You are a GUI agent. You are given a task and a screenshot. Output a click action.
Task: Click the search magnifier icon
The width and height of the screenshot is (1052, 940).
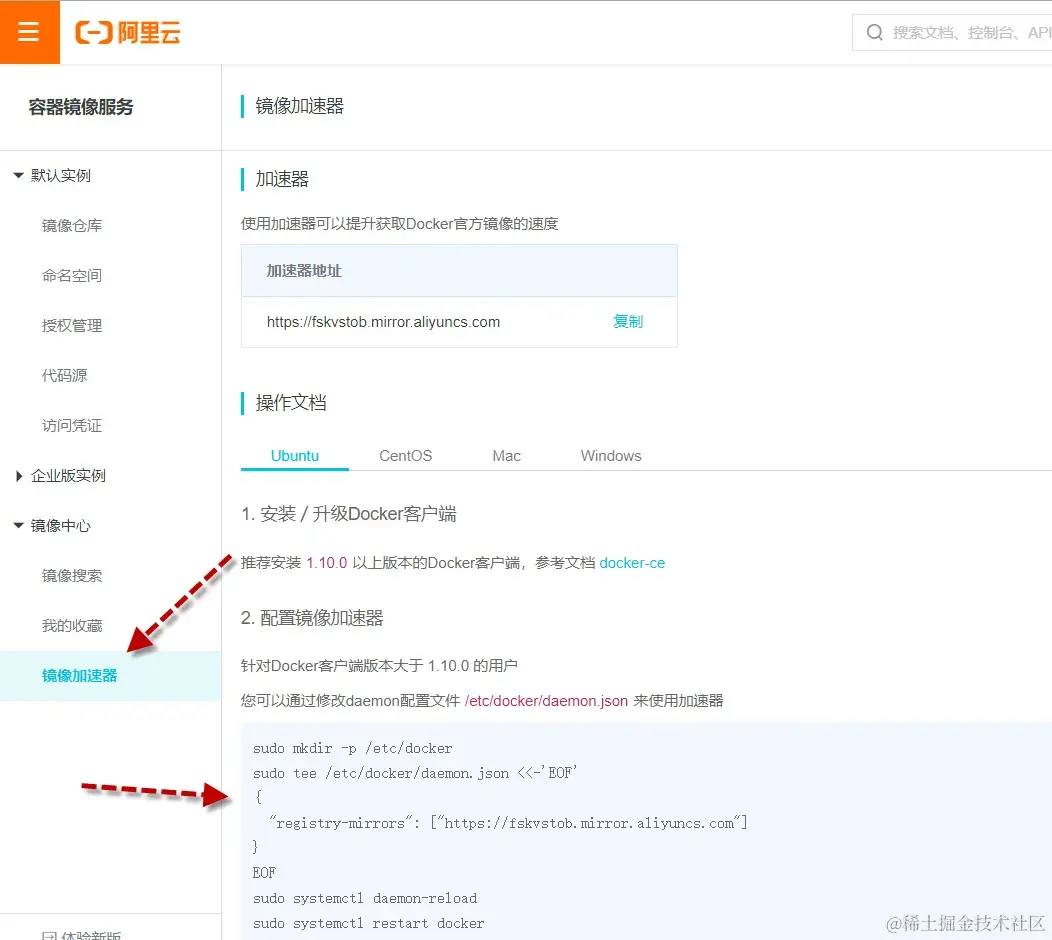pos(874,32)
